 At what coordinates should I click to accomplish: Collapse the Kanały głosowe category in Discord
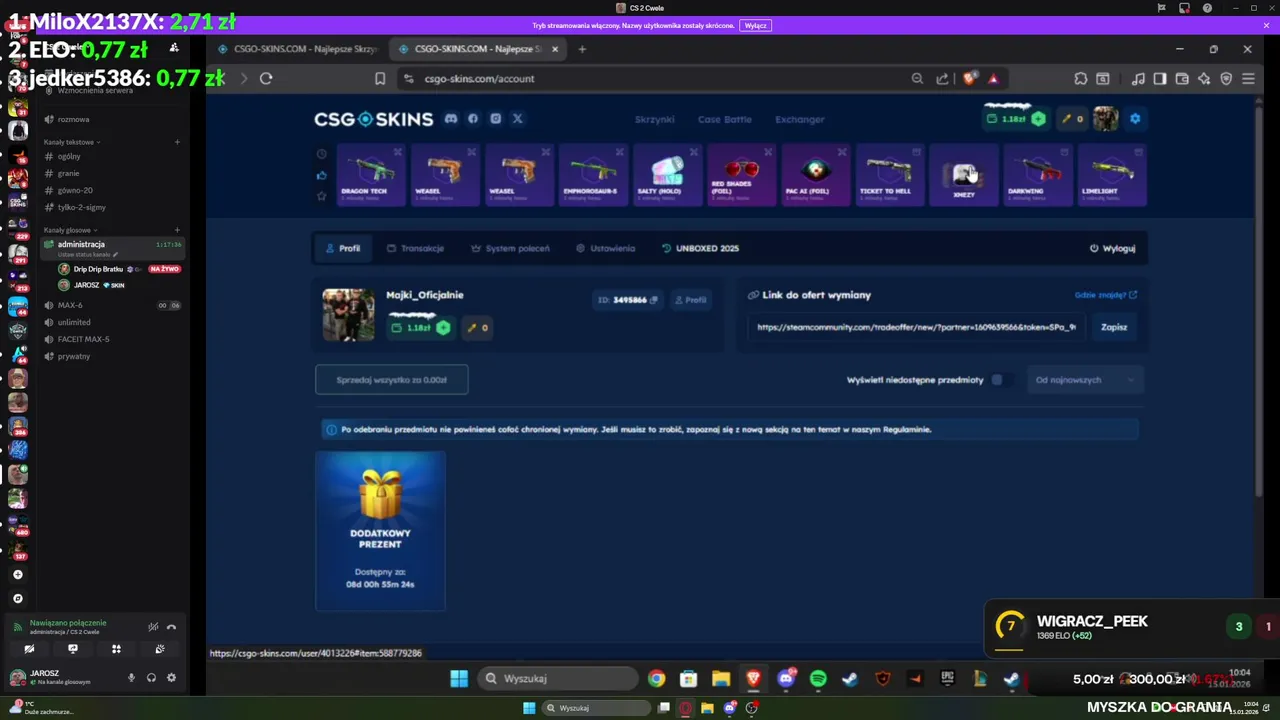pyautogui.click(x=69, y=230)
